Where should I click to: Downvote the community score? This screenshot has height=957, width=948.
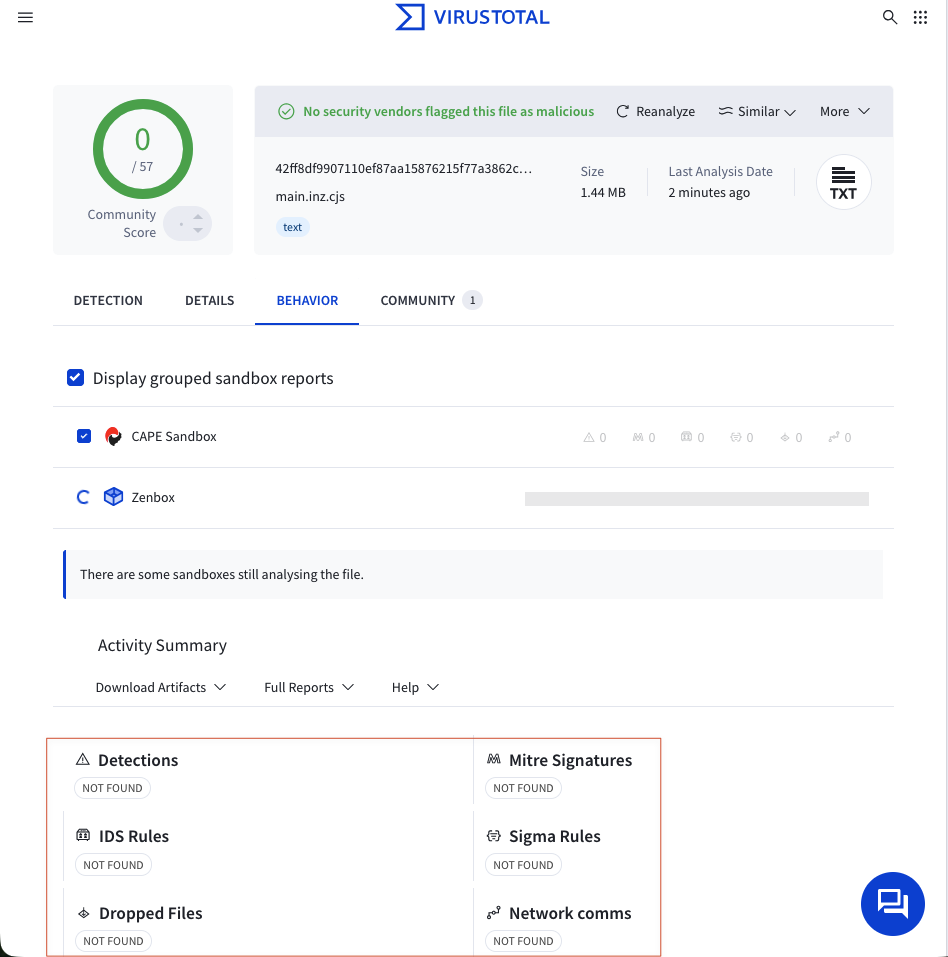pos(198,230)
